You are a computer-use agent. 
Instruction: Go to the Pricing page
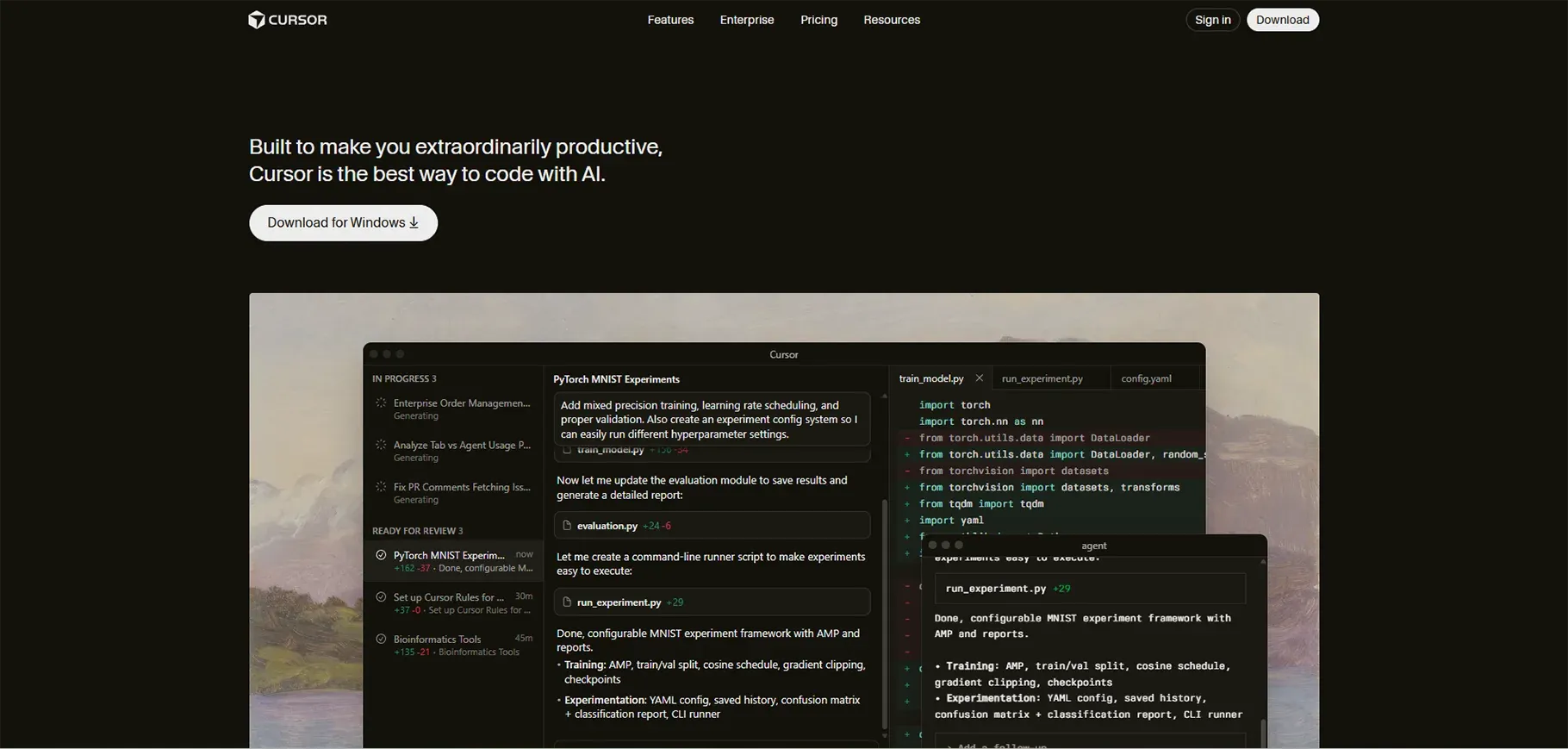pos(818,20)
